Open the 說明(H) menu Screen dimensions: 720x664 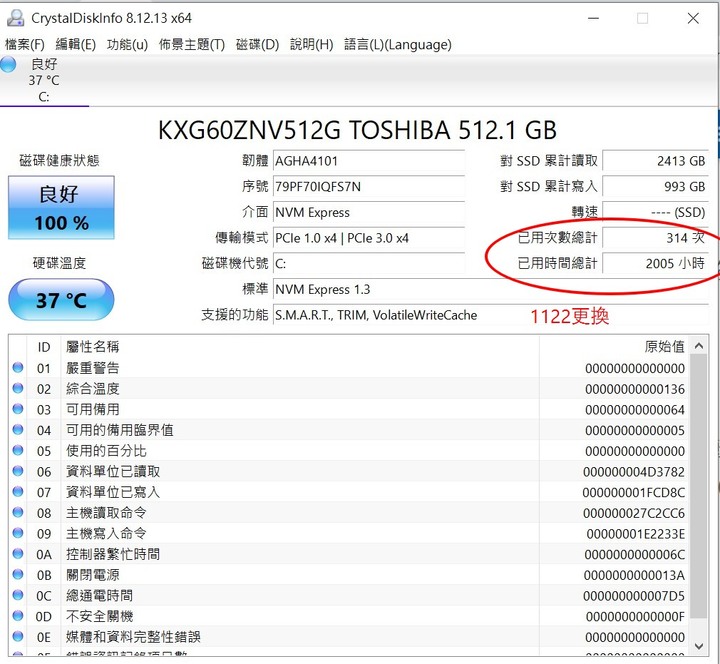point(311,45)
